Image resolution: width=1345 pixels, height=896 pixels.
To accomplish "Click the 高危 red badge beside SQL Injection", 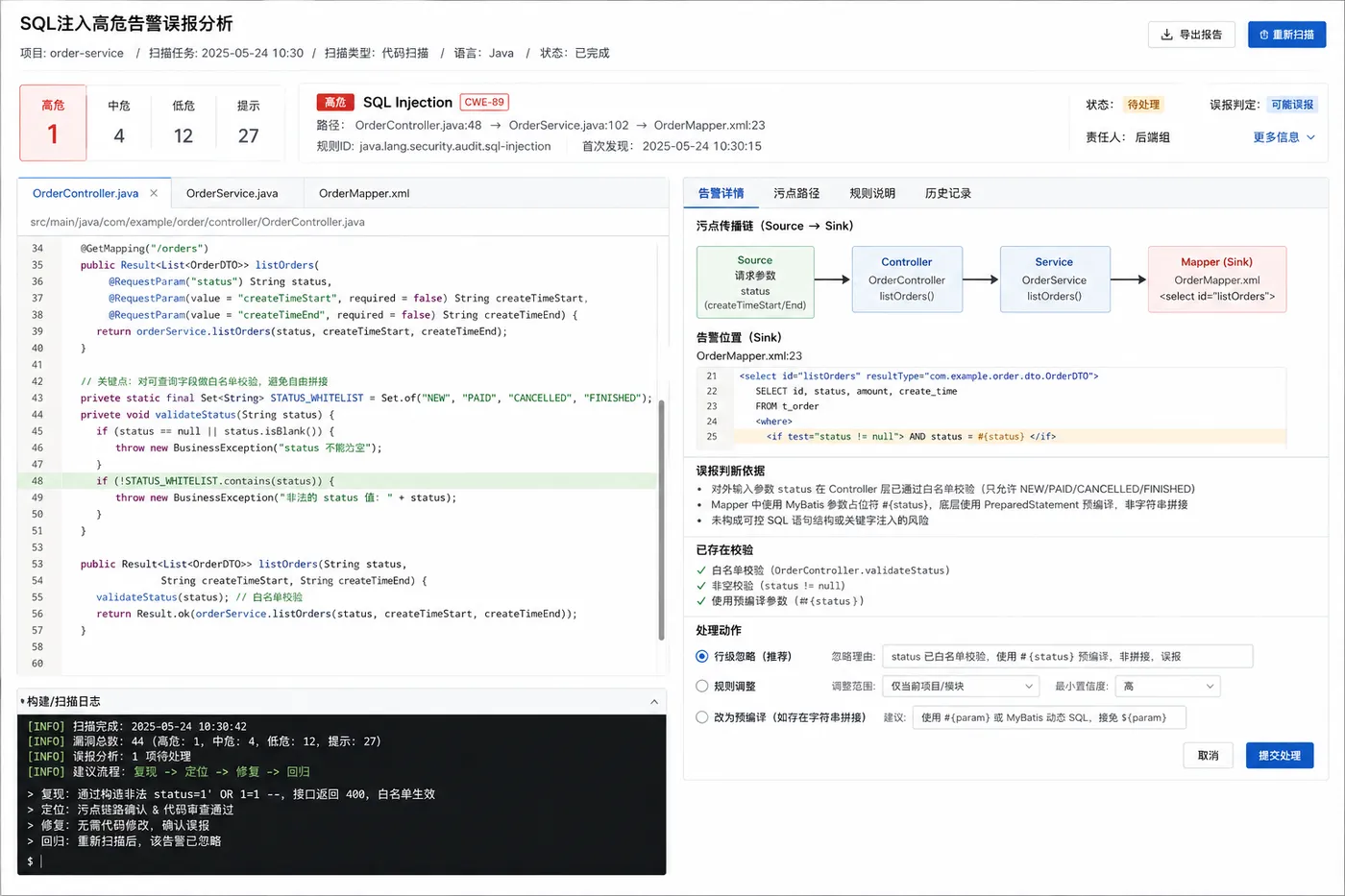I will pyautogui.click(x=335, y=102).
